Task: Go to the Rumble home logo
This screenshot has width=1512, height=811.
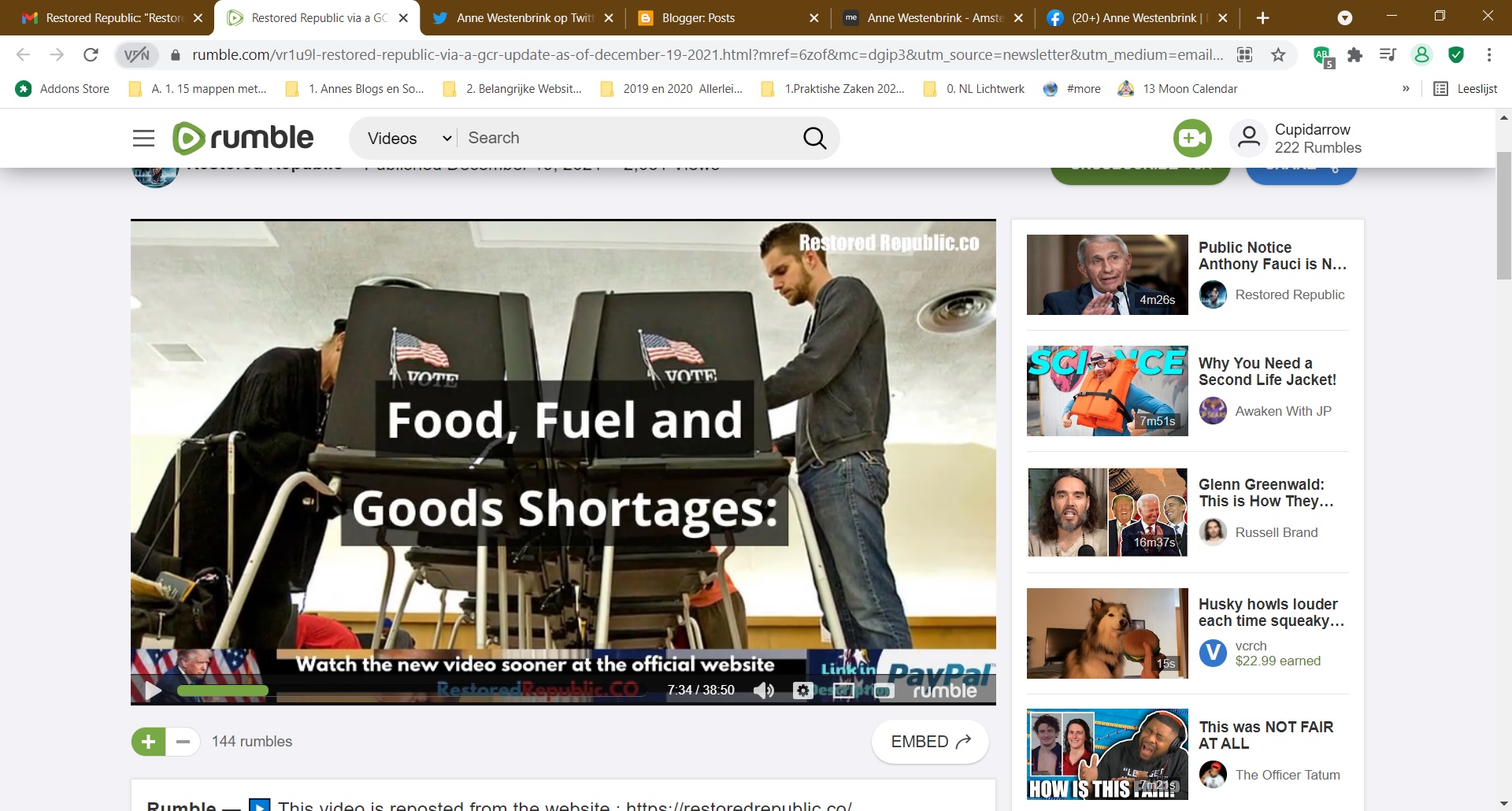Action: [x=243, y=139]
